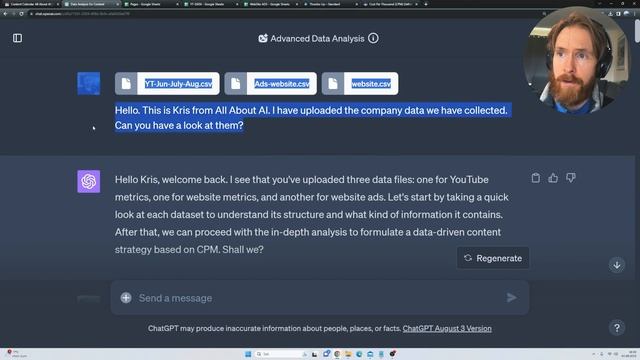640x360 pixels.
Task: Click the taskbar search box
Action: (282, 354)
